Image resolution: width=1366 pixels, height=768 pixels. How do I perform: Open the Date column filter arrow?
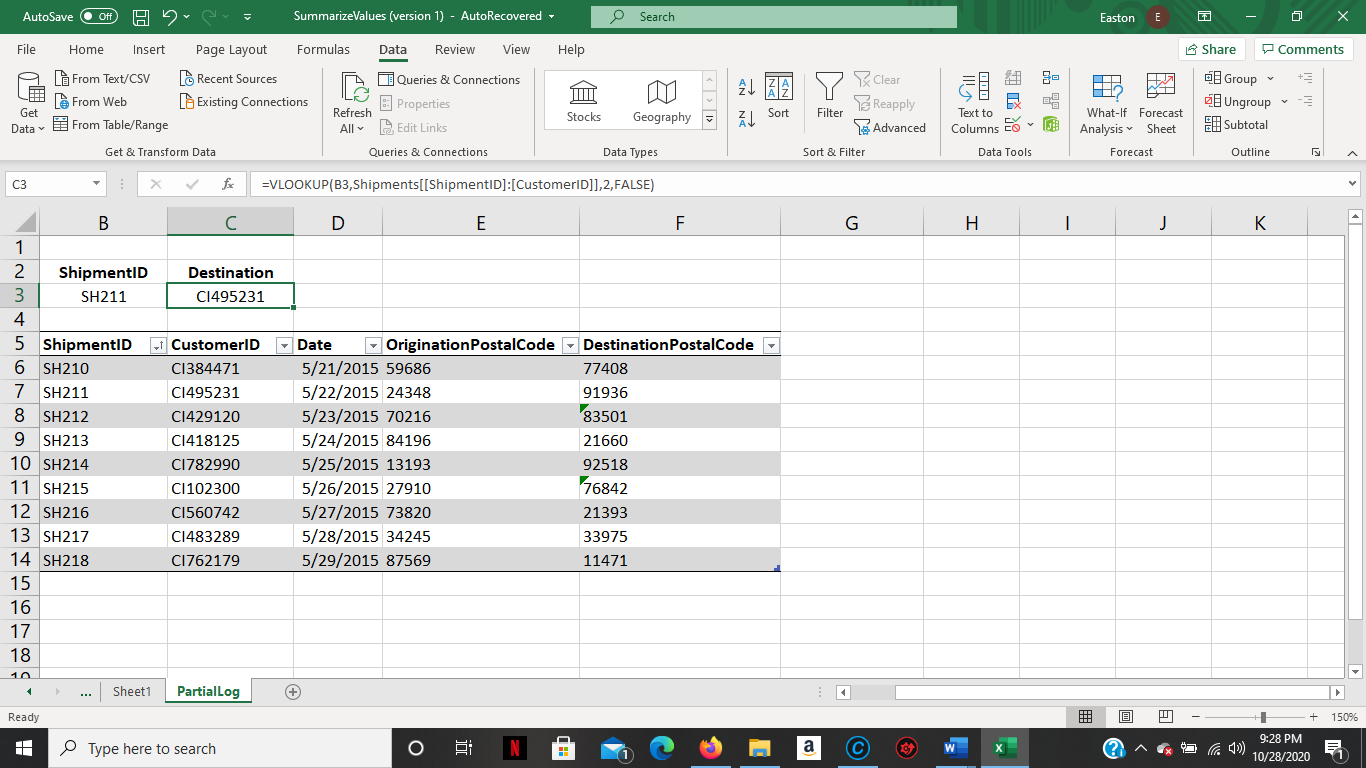pos(372,344)
